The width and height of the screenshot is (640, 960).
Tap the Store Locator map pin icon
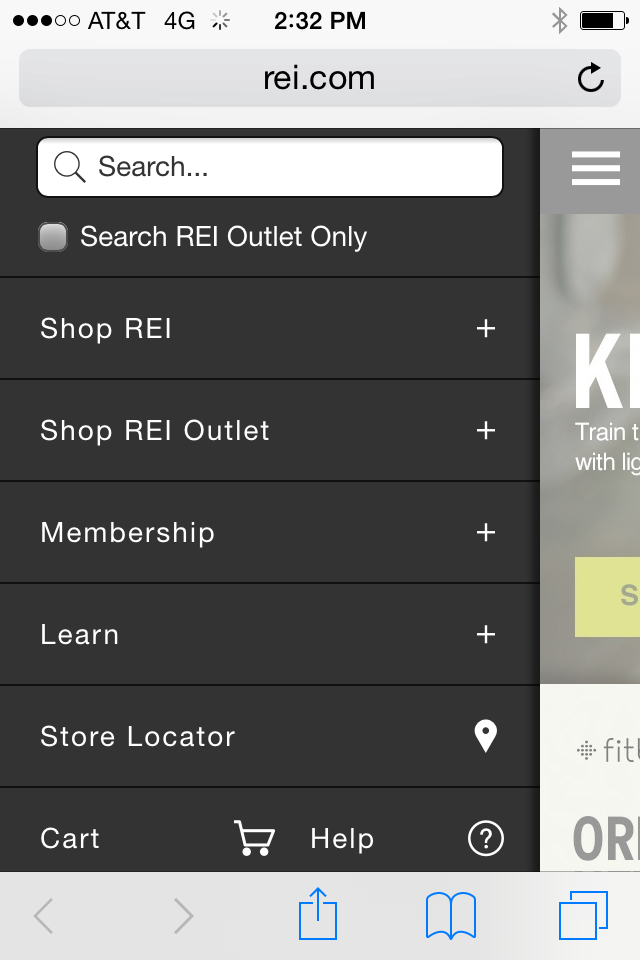(486, 736)
